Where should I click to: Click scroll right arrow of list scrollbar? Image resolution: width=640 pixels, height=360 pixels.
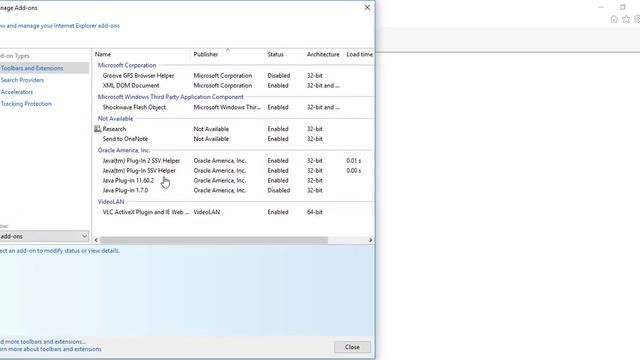[x=370, y=240]
